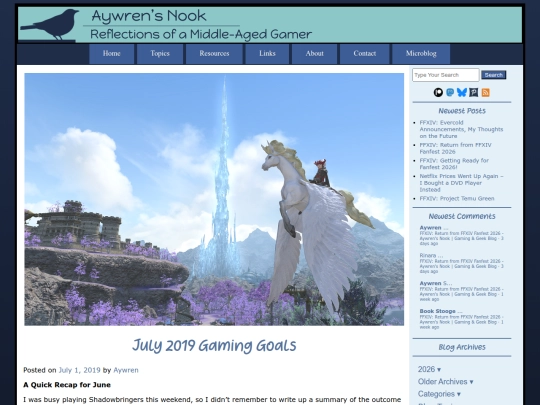Go to the Home menu item

click(112, 54)
